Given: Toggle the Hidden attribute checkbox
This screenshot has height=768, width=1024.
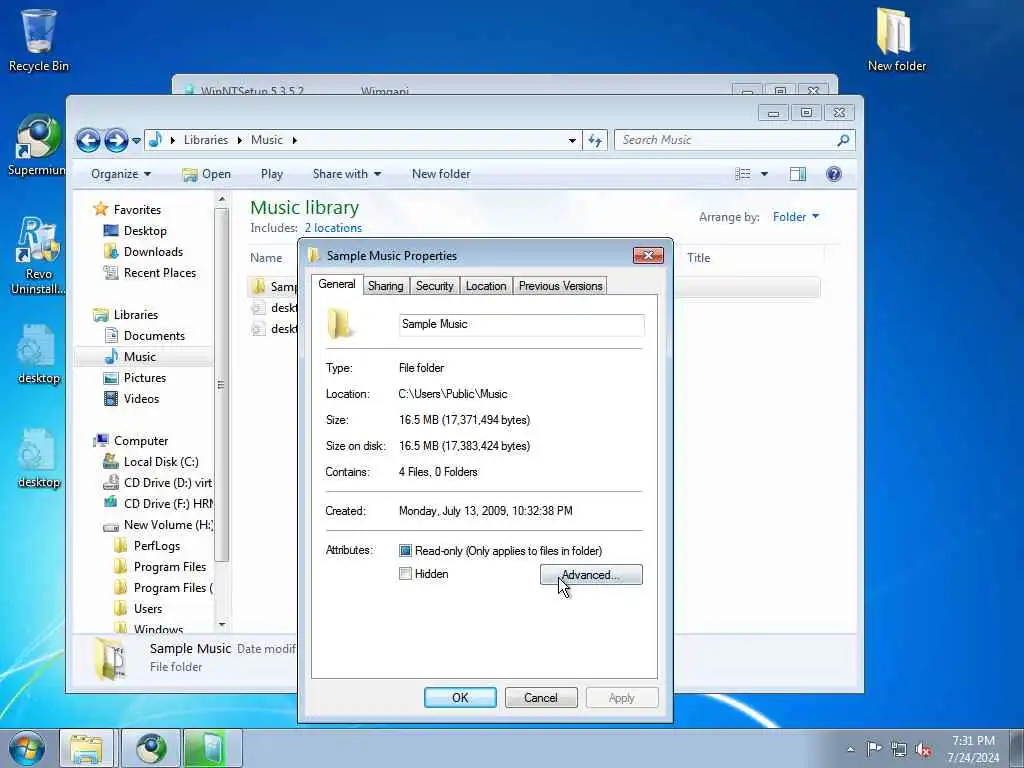Looking at the screenshot, I should pyautogui.click(x=406, y=574).
